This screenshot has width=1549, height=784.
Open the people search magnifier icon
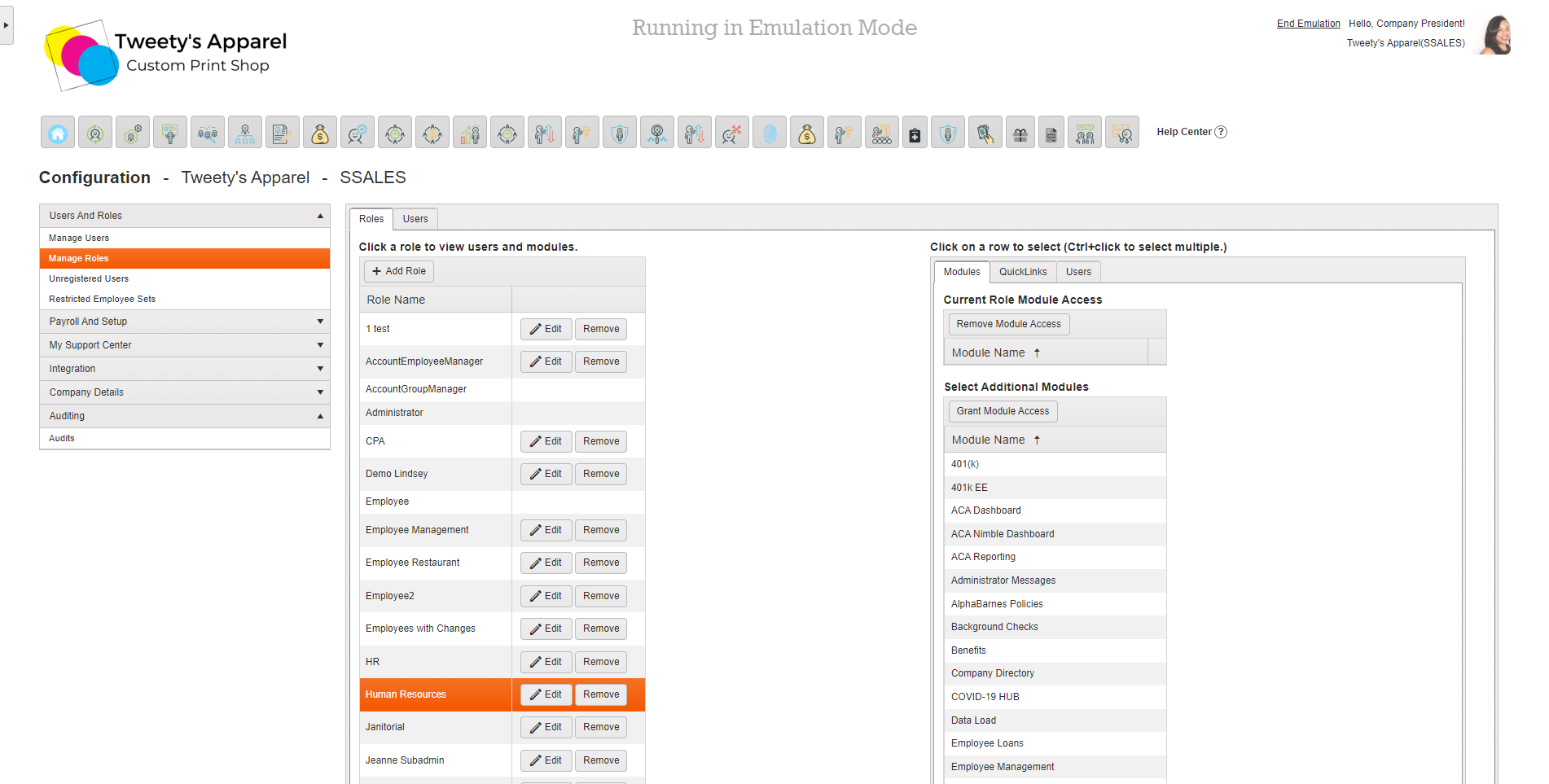click(208, 132)
